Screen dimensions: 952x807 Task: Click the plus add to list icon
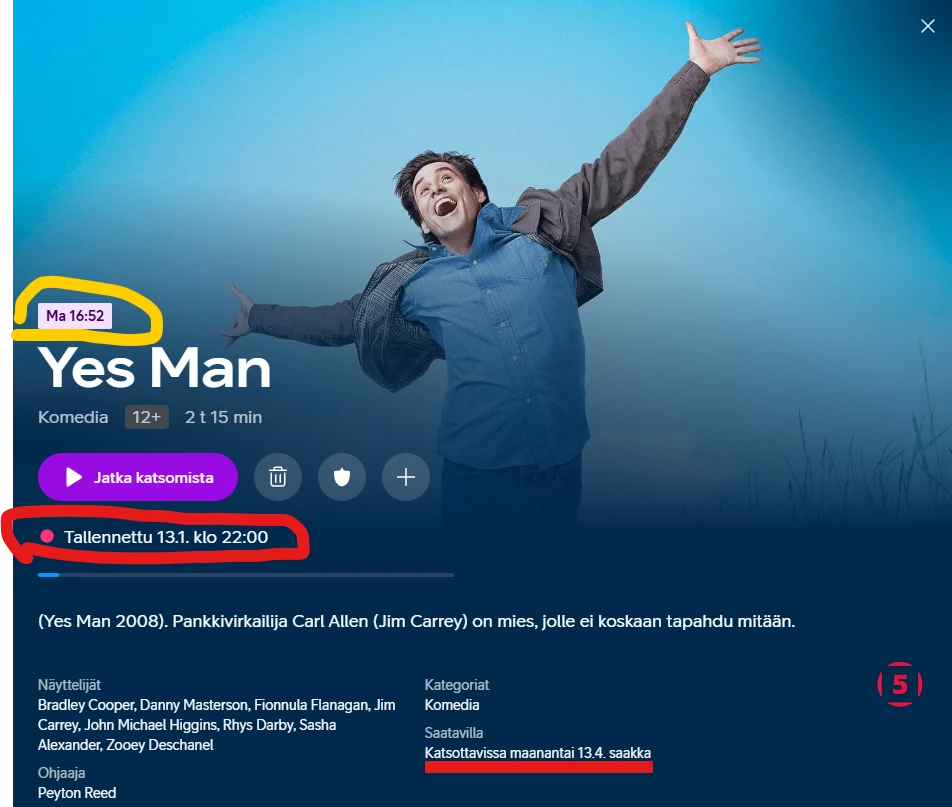(406, 477)
